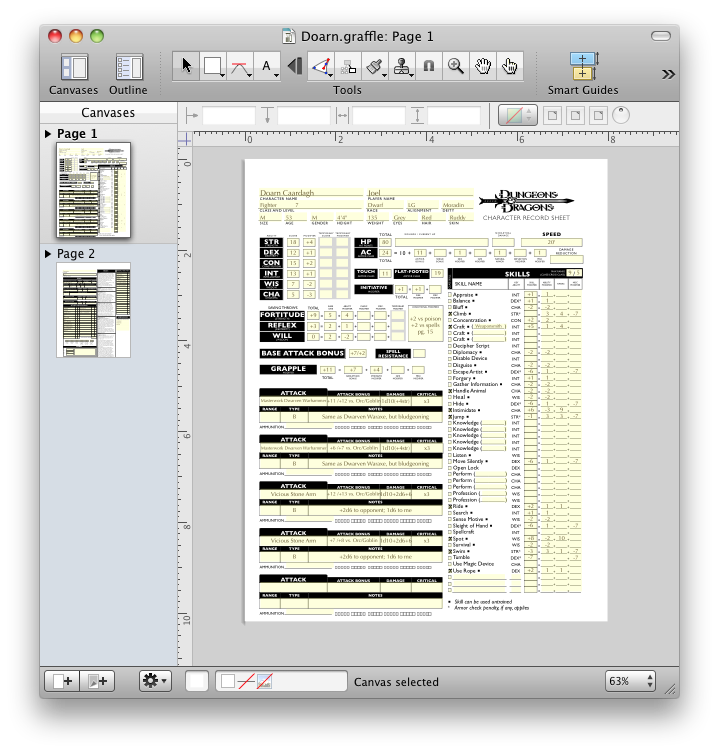Expand the Page 1 disclosure triangle

click(x=48, y=134)
